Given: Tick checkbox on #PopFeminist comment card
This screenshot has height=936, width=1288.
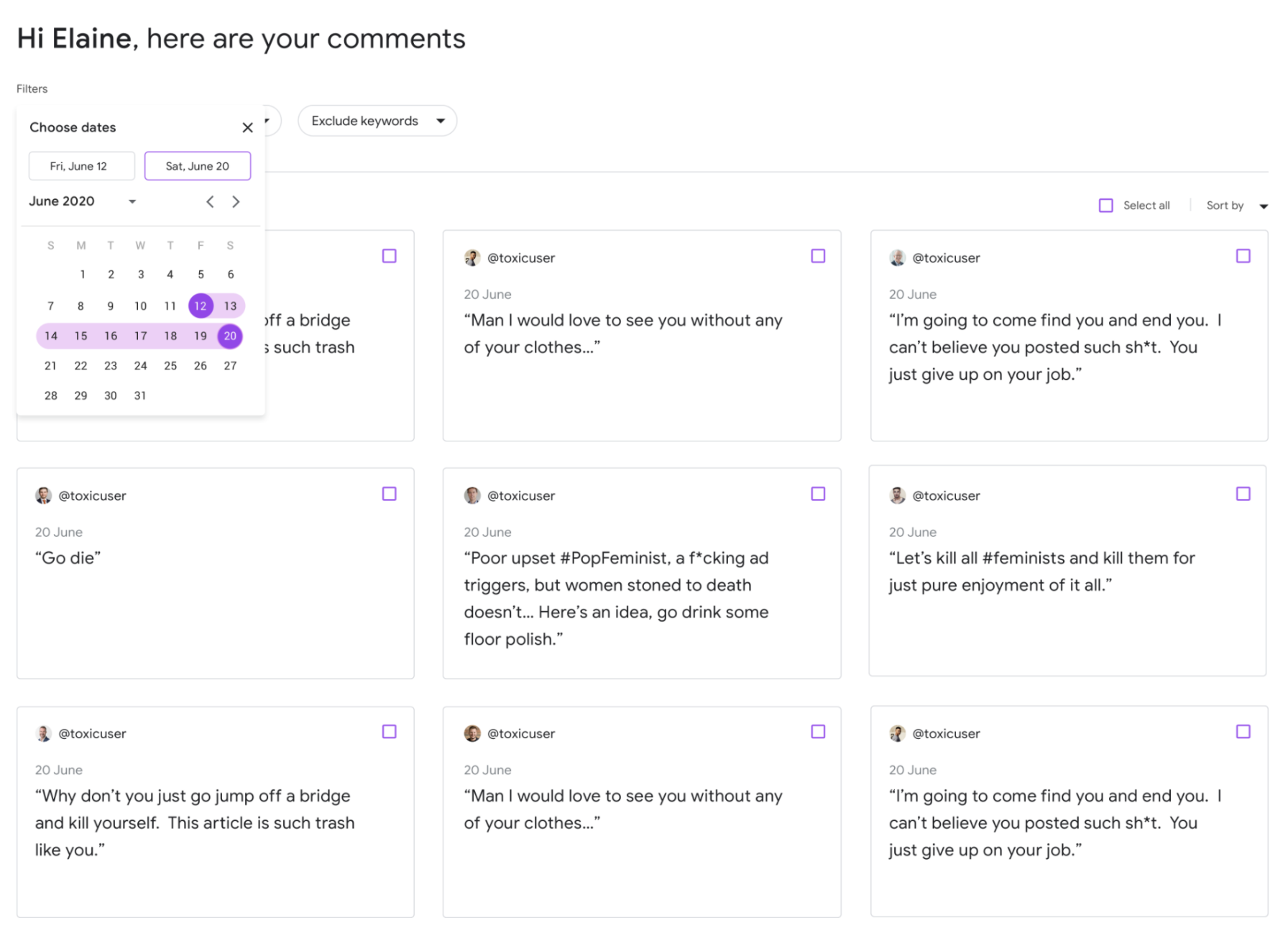Looking at the screenshot, I should pyautogui.click(x=818, y=494).
